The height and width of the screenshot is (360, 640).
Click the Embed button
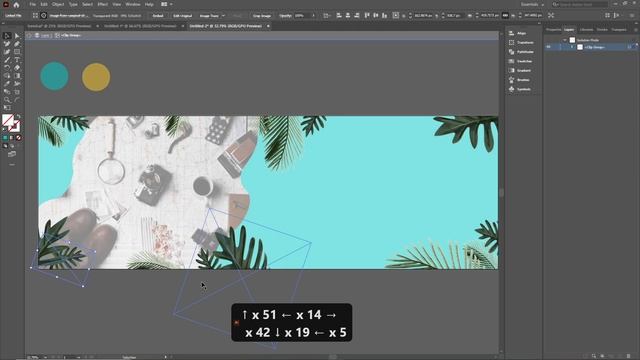[x=158, y=16]
